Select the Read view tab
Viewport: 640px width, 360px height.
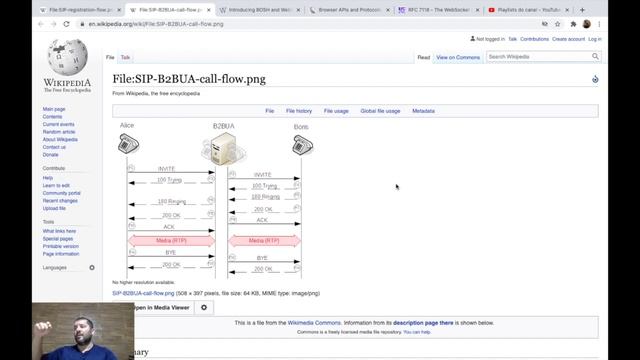[x=424, y=58]
